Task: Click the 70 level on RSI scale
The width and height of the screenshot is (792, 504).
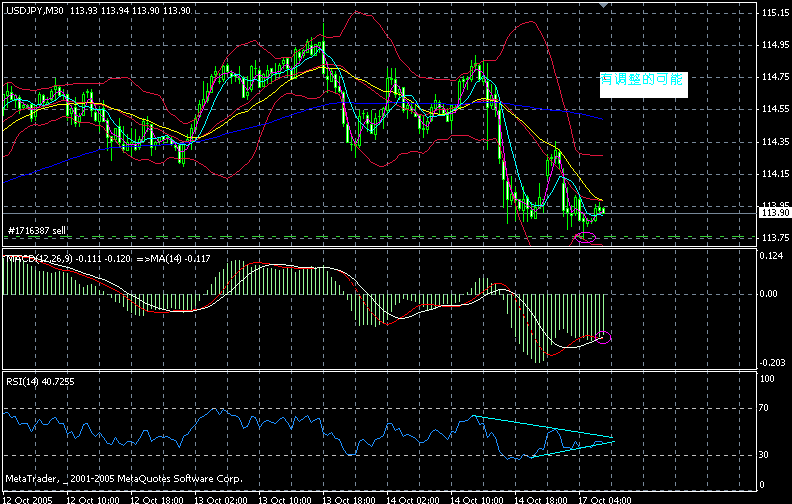Action: (764, 408)
